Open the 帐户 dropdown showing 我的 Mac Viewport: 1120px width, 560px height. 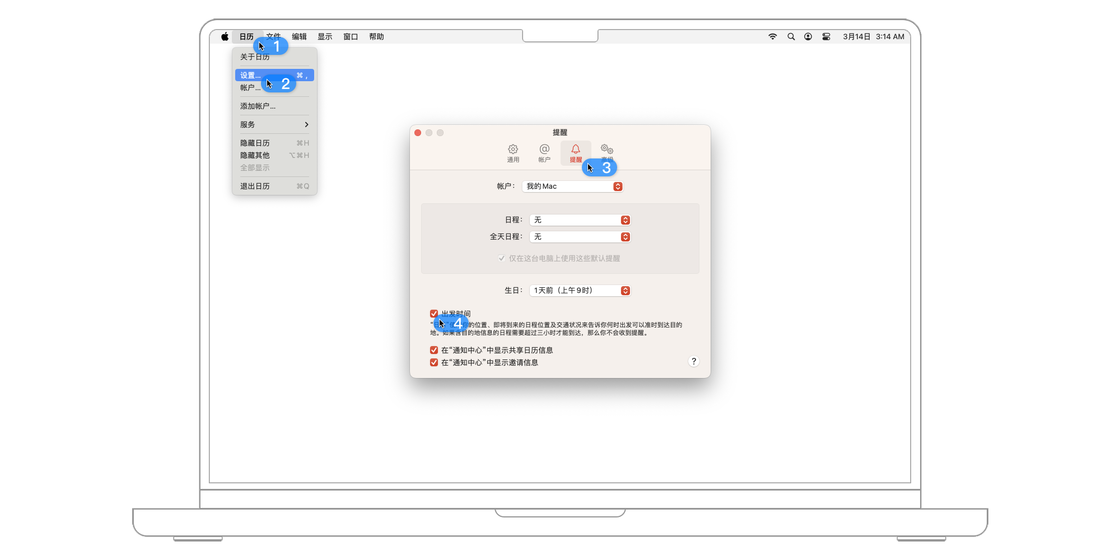(573, 186)
